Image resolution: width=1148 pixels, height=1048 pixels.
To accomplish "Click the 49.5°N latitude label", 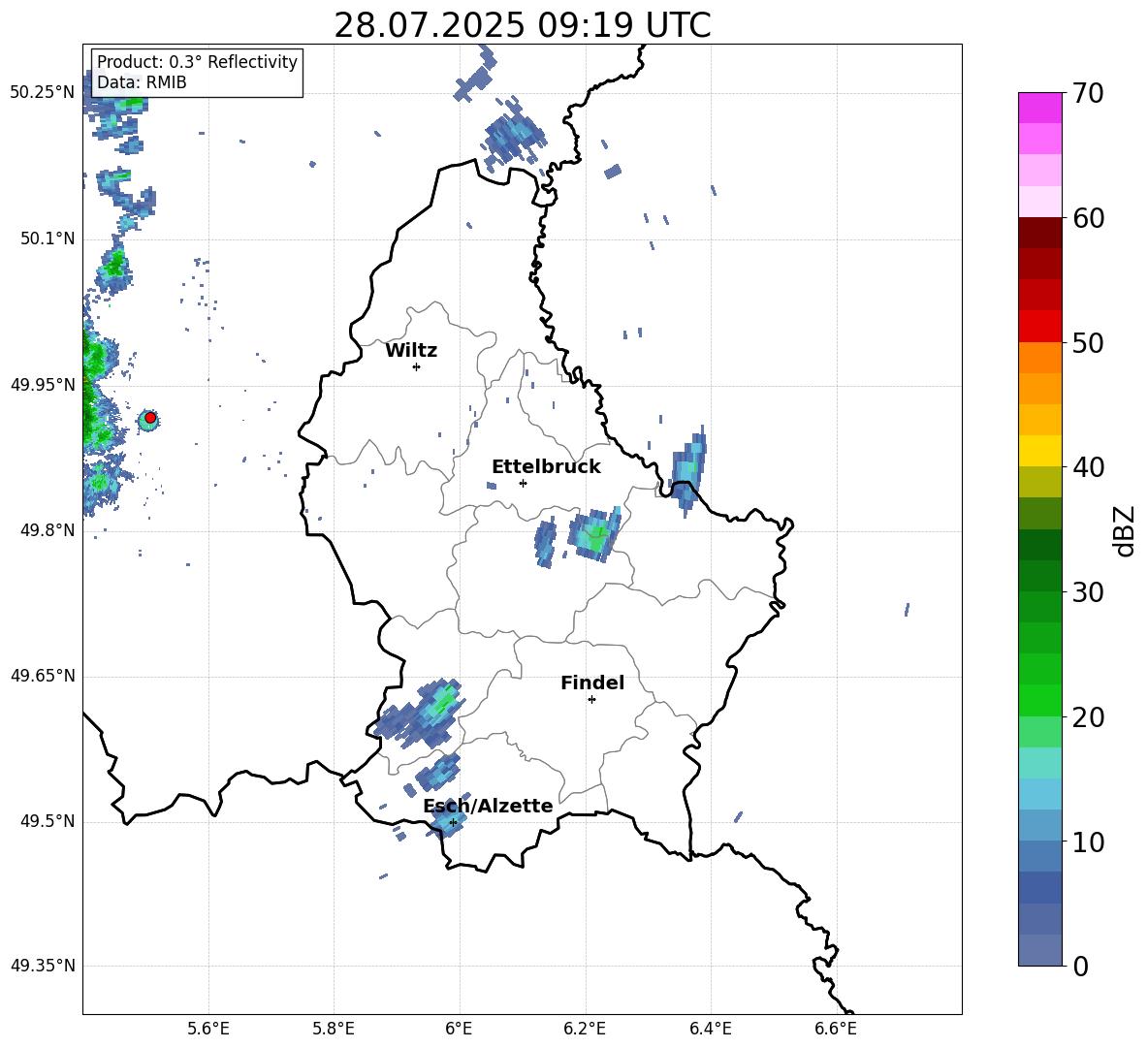I will [47, 821].
